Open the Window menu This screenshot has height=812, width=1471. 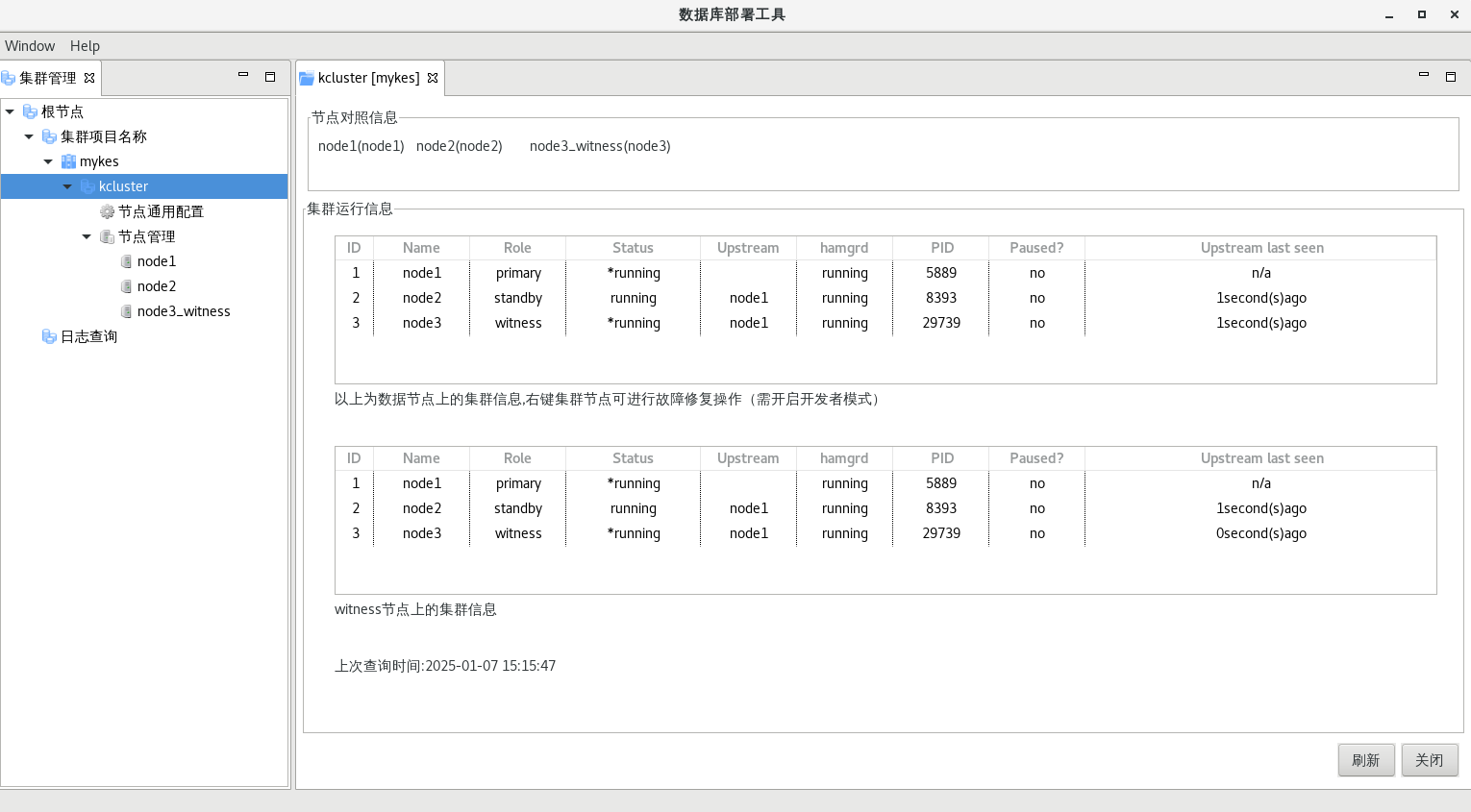[x=30, y=46]
